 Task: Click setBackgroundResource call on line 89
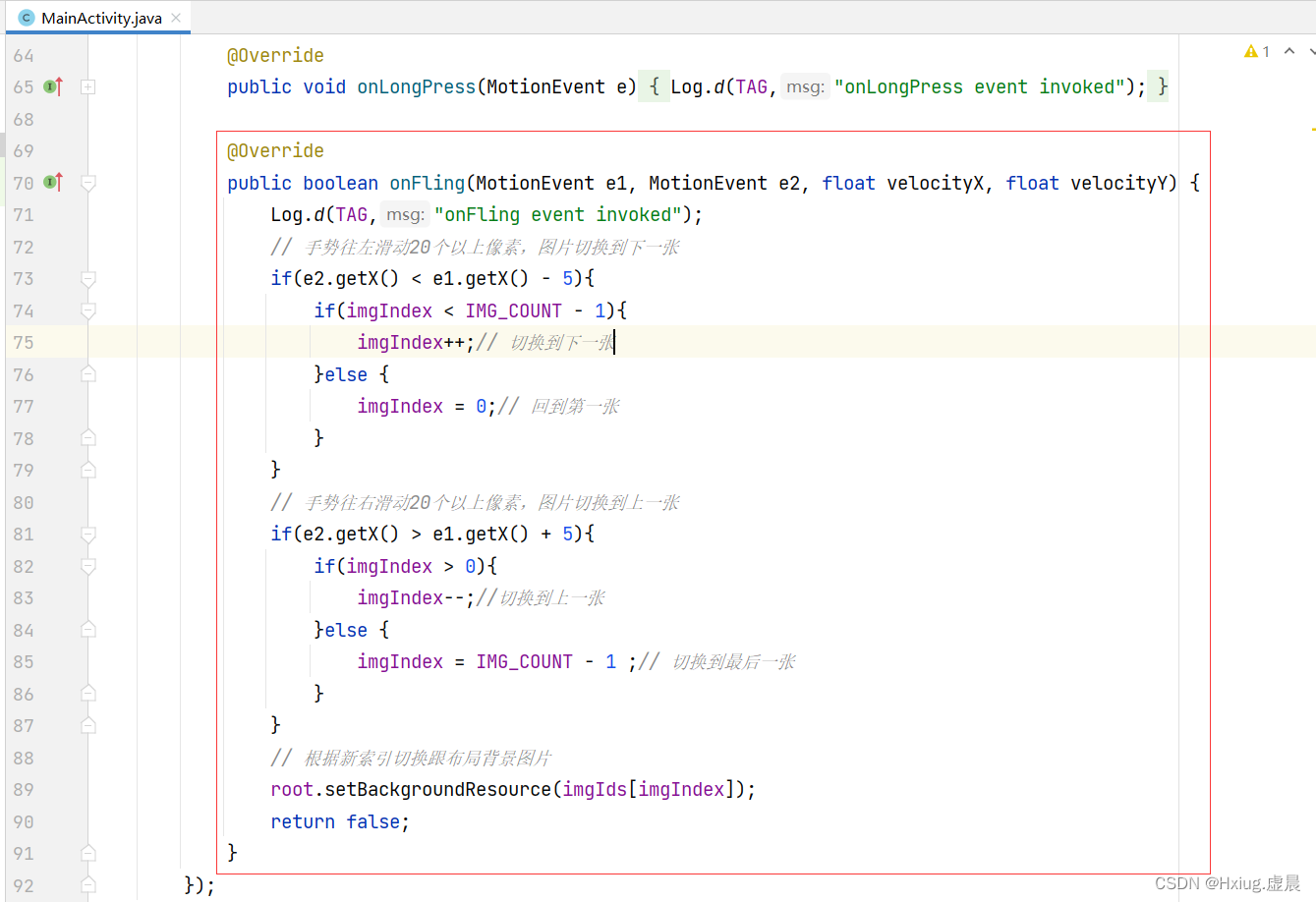(x=437, y=789)
